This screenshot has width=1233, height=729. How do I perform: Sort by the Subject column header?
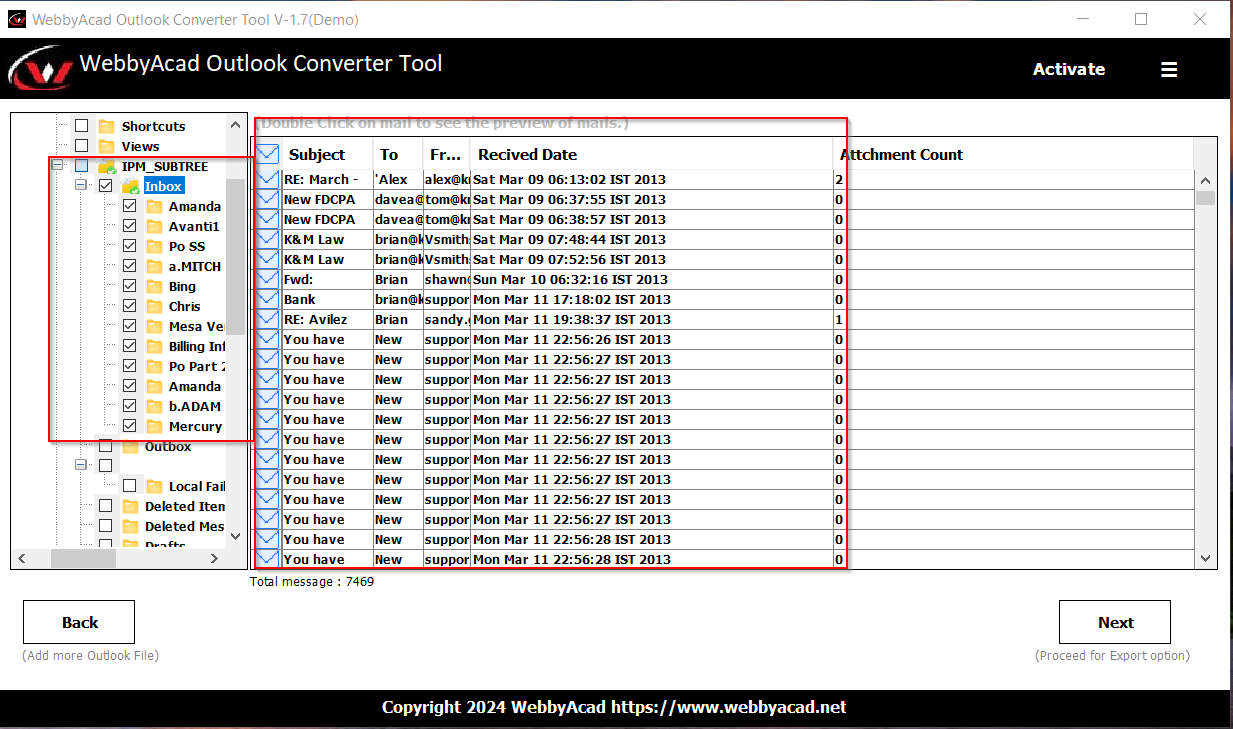pyautogui.click(x=327, y=155)
